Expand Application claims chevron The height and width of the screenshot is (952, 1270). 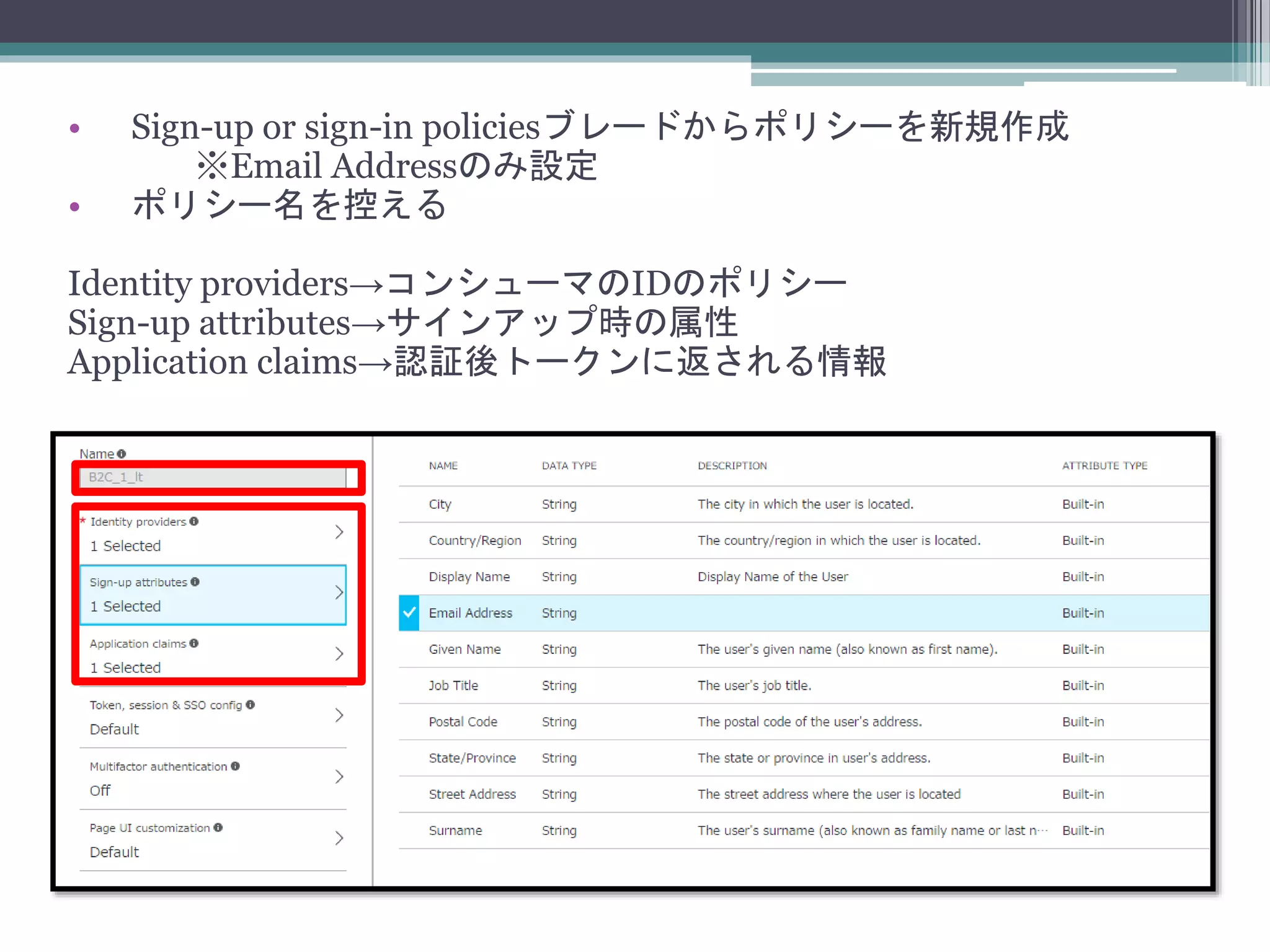[339, 654]
